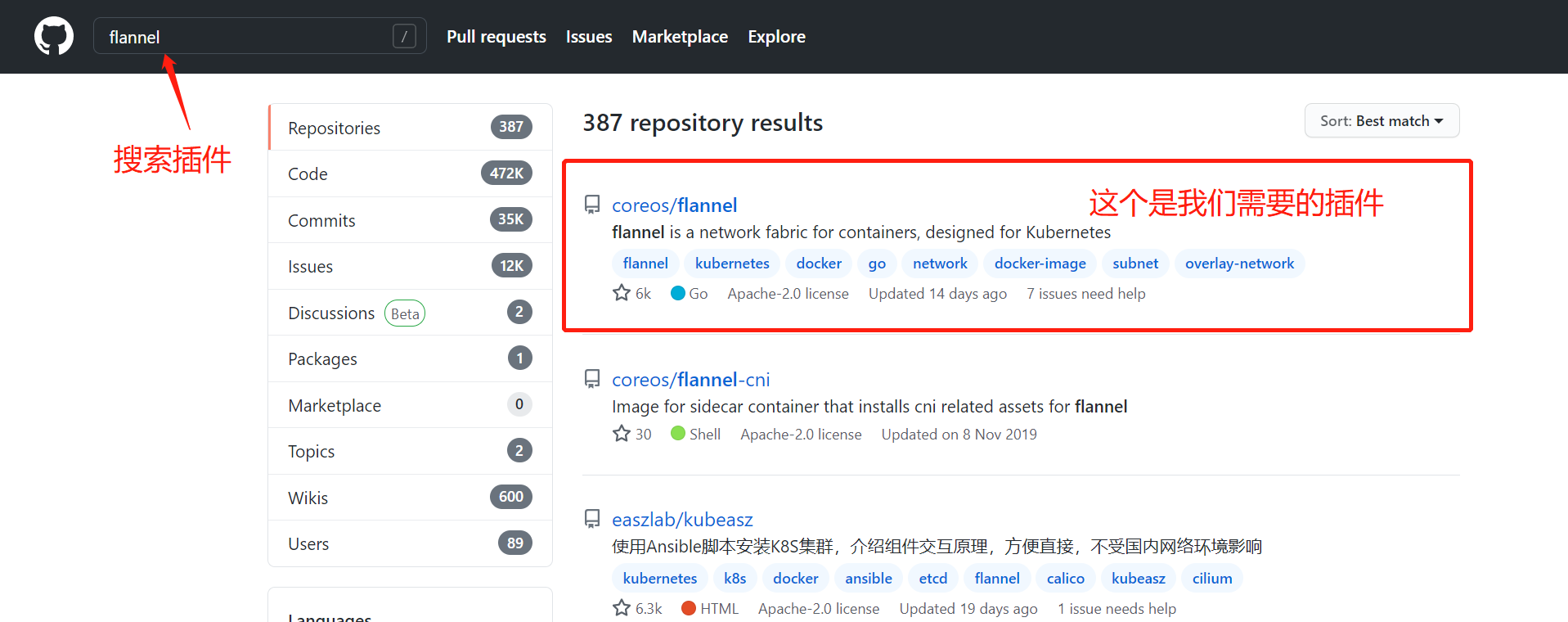
Task: Click the 600 count badge beside Wikis
Action: tap(511, 497)
